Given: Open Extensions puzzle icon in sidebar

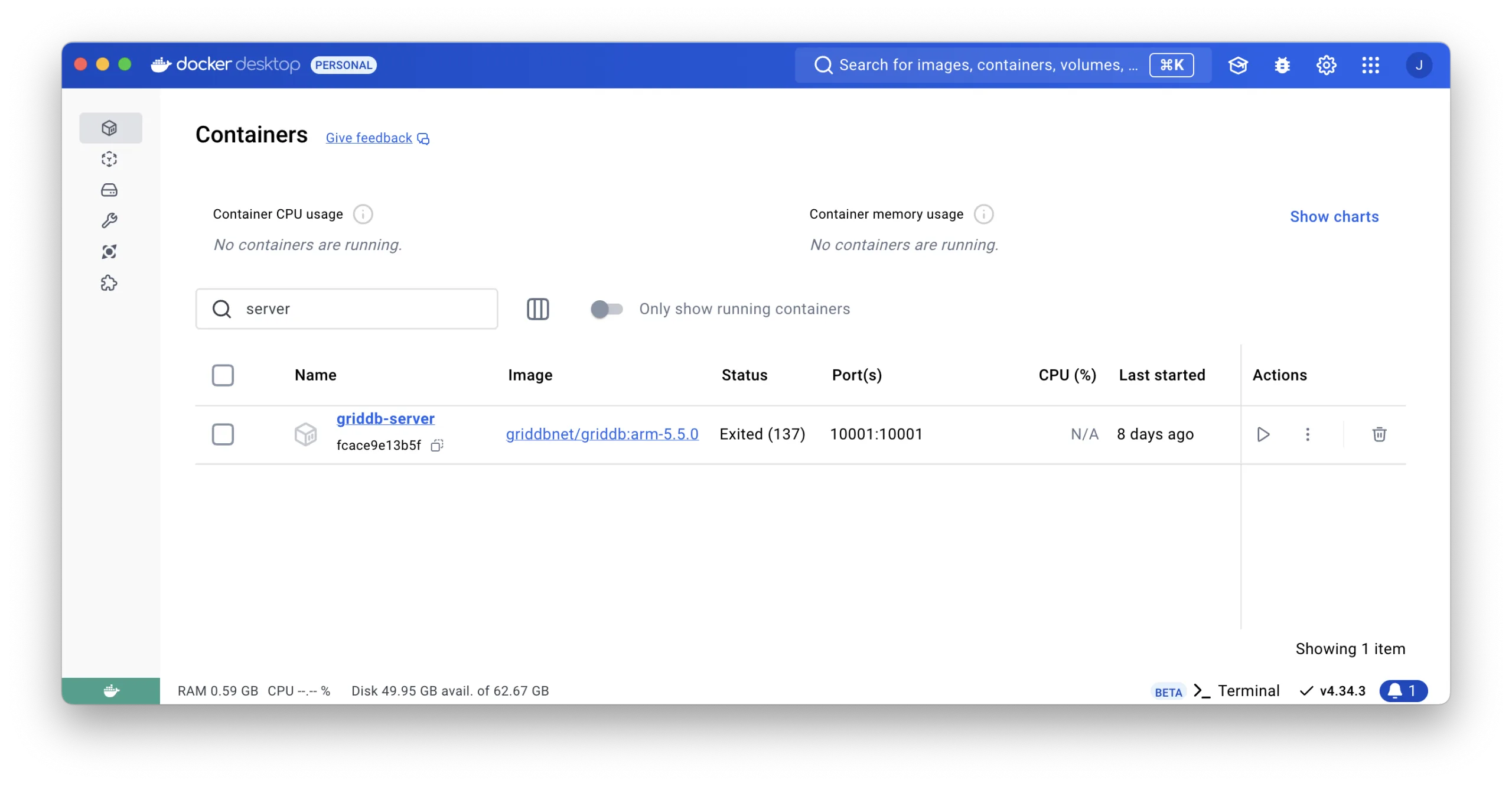Looking at the screenshot, I should point(109,283).
